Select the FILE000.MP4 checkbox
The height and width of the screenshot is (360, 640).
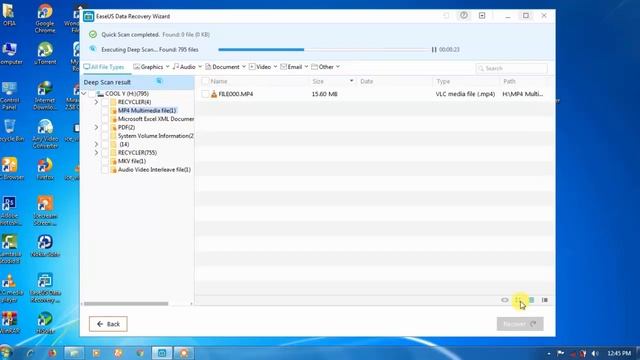[205, 94]
